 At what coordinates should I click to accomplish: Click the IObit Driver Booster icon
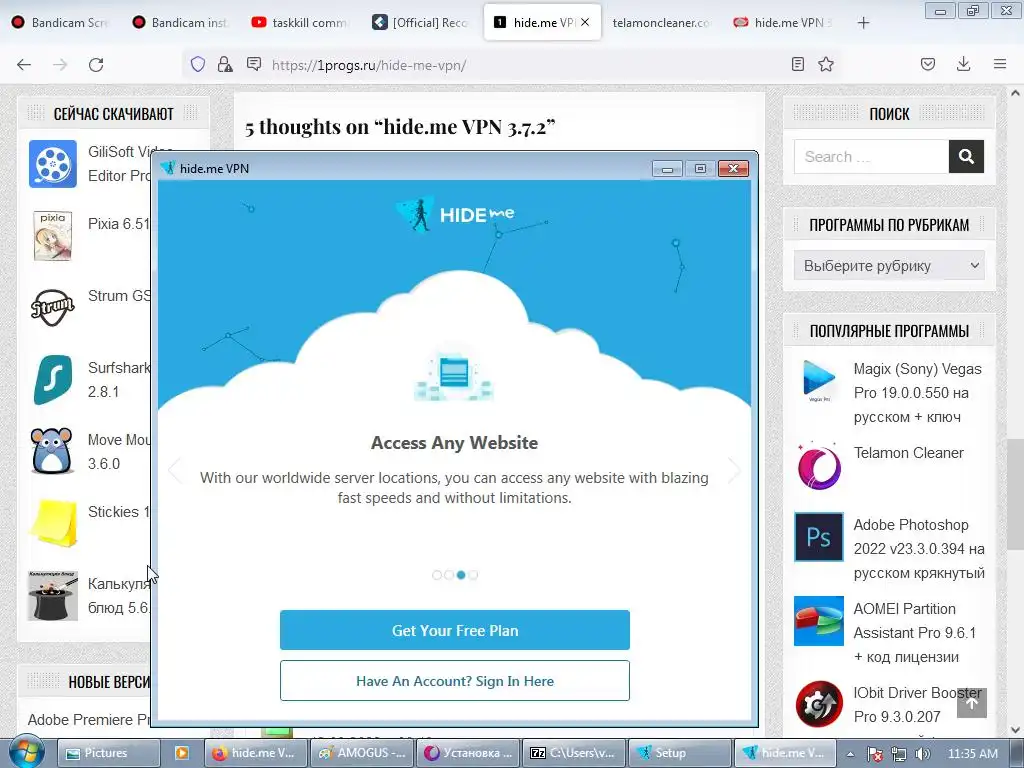(x=819, y=705)
